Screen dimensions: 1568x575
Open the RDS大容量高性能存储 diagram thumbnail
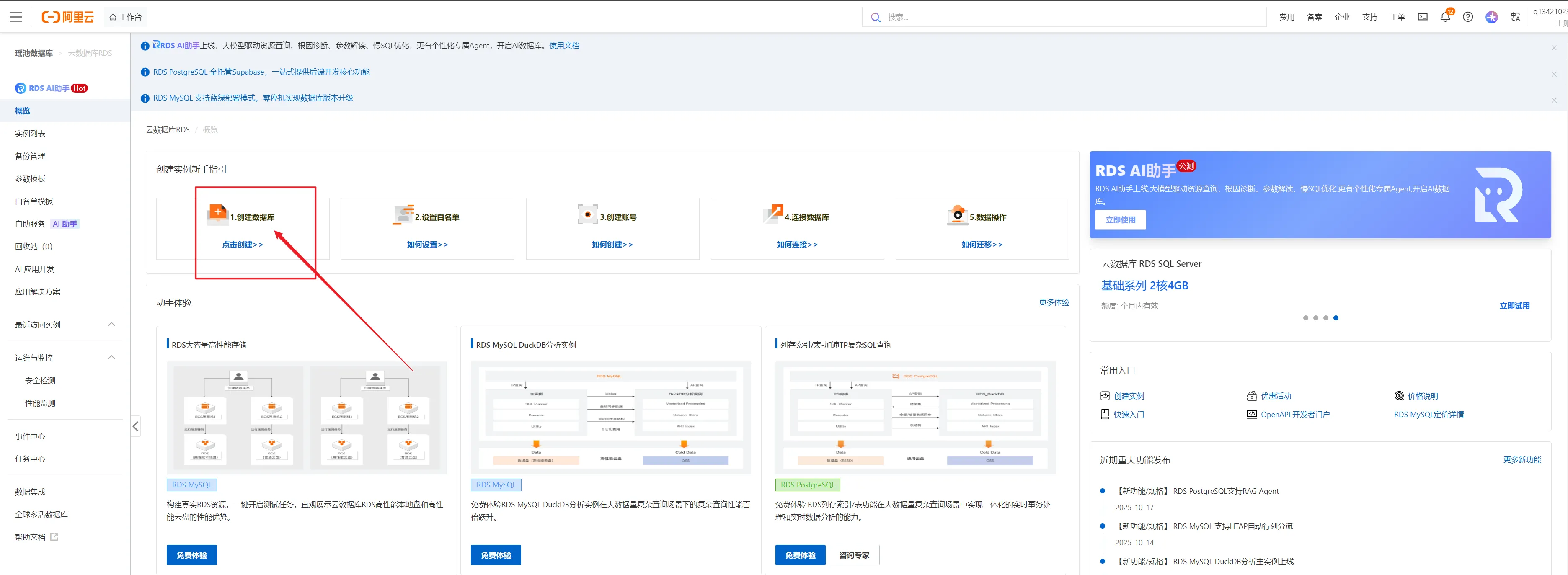(306, 418)
